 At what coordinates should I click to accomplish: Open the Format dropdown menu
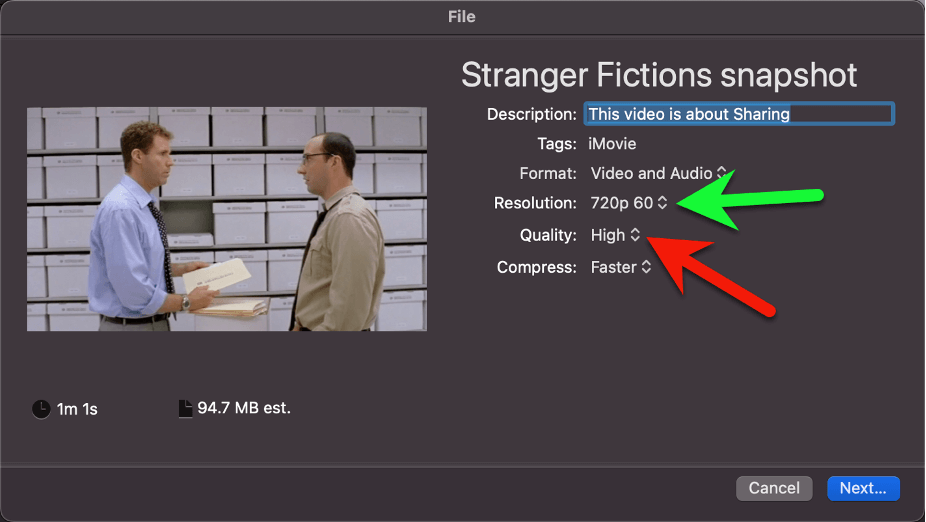(658, 173)
